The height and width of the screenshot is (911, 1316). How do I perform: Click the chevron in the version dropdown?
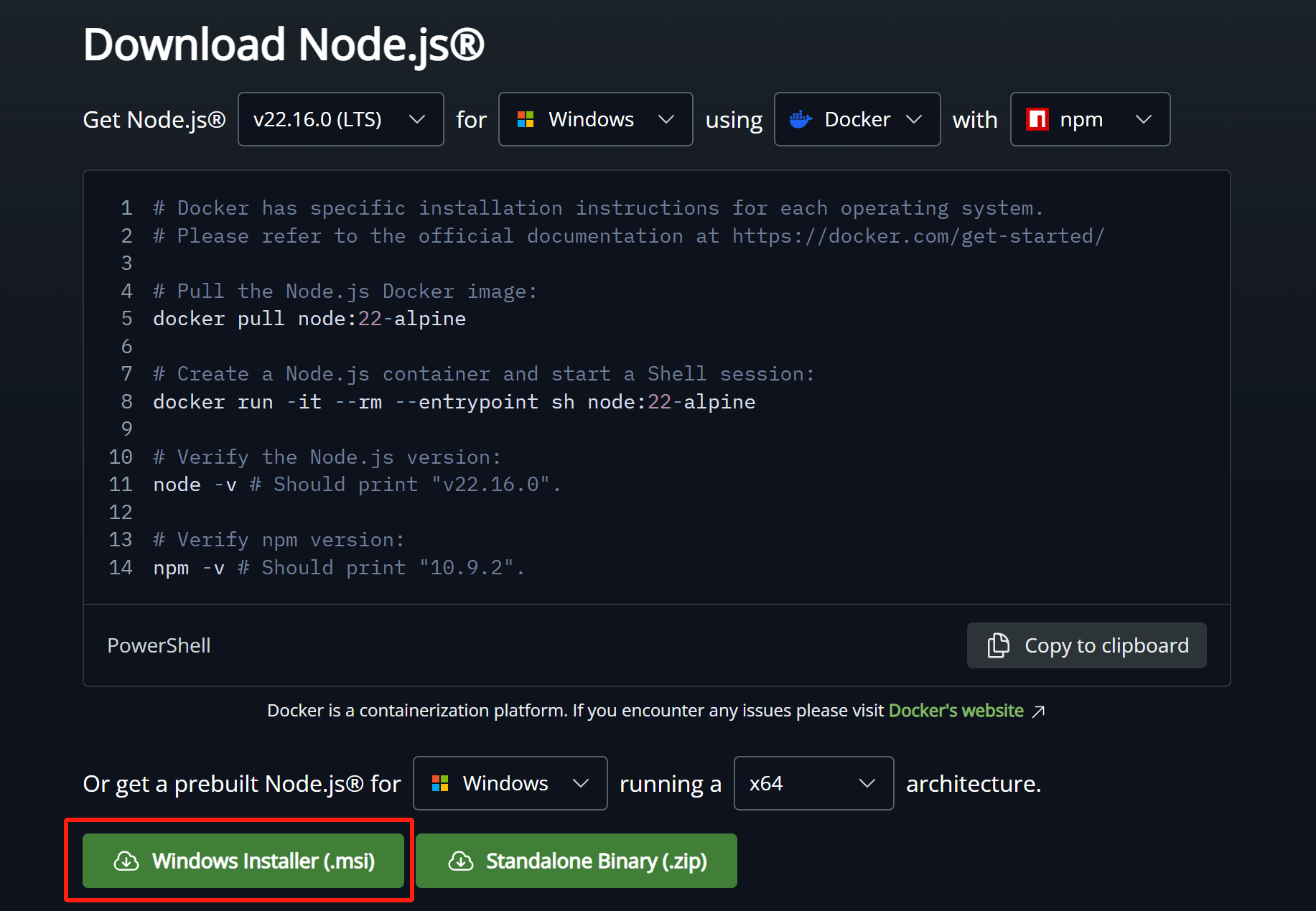(417, 119)
